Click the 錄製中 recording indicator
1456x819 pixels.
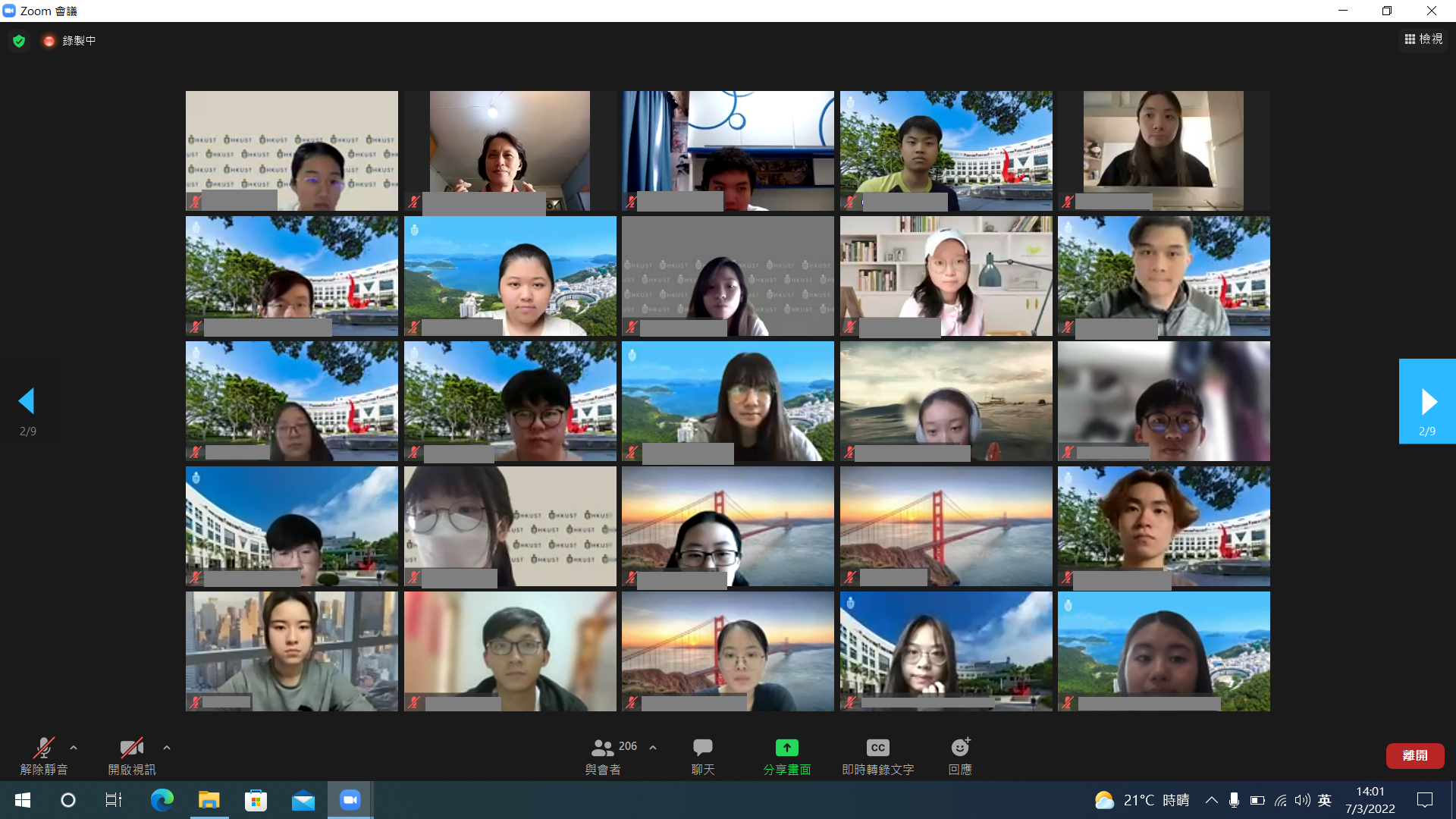tap(71, 41)
